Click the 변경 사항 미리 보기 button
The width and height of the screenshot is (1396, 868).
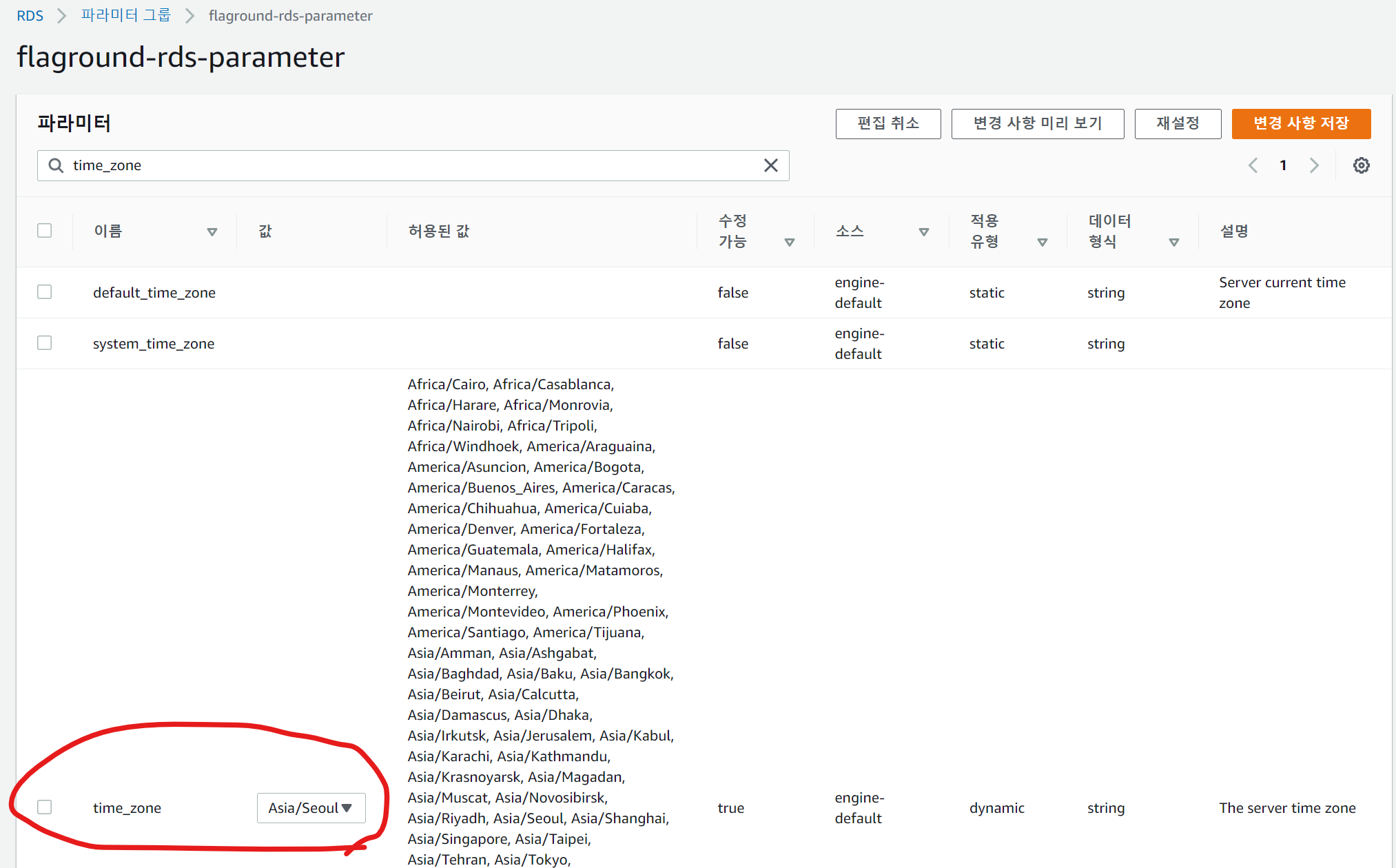pyautogui.click(x=1037, y=124)
